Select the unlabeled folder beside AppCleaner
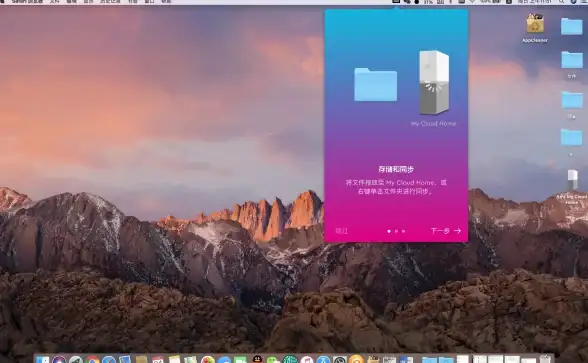 tap(572, 26)
